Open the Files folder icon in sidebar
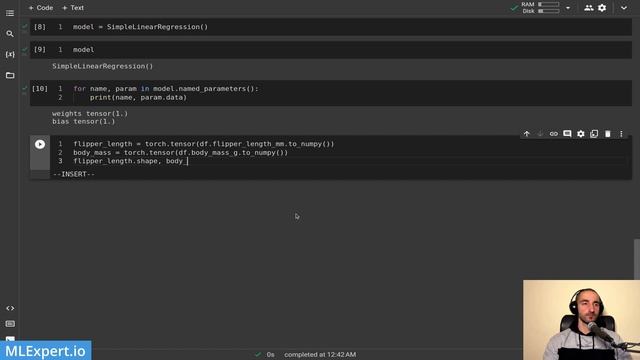Viewport: 640px width, 360px height. [10, 75]
